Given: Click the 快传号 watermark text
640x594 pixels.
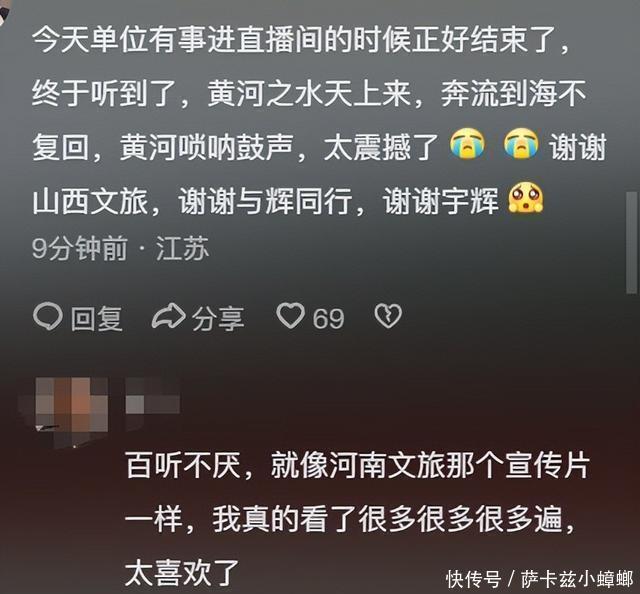Looking at the screenshot, I should (473, 578).
